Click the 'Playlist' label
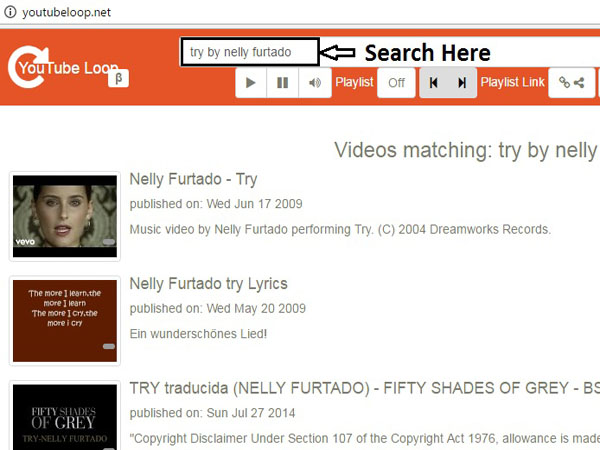Image resolution: width=600 pixels, height=450 pixels. 354,82
